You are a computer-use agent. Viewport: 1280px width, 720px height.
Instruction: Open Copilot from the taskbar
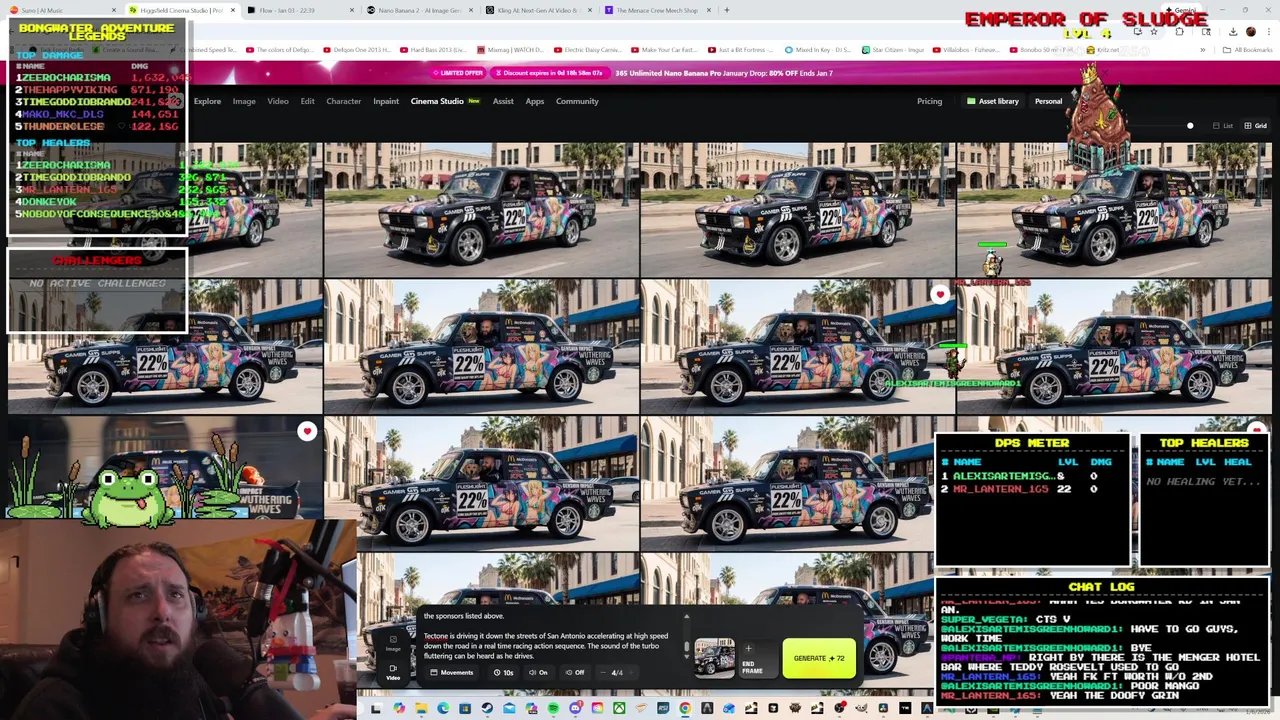pyautogui.click(x=399, y=709)
